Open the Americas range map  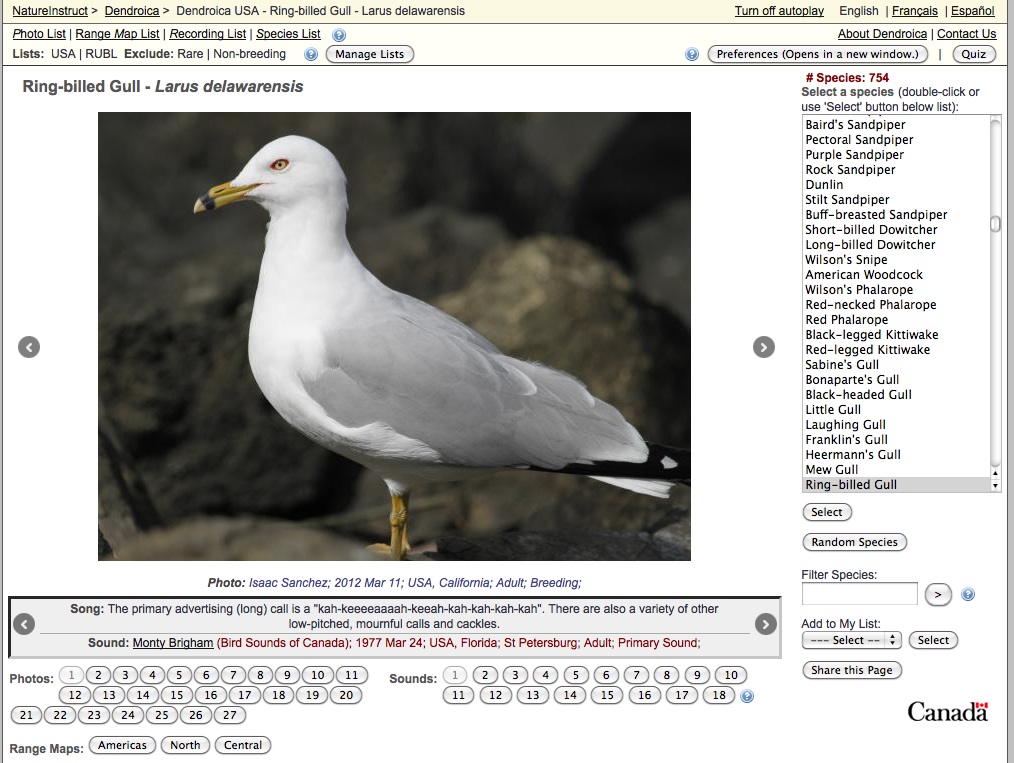click(x=121, y=744)
